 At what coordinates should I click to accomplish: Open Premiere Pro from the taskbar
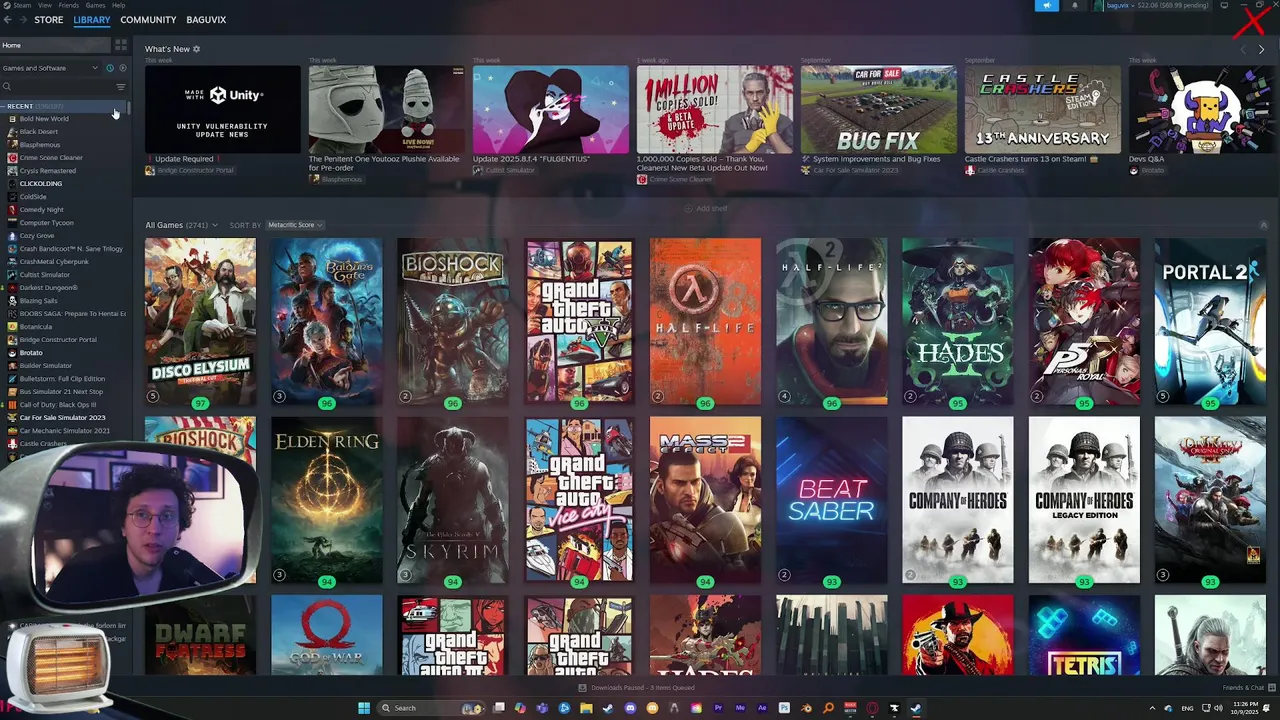coord(718,708)
